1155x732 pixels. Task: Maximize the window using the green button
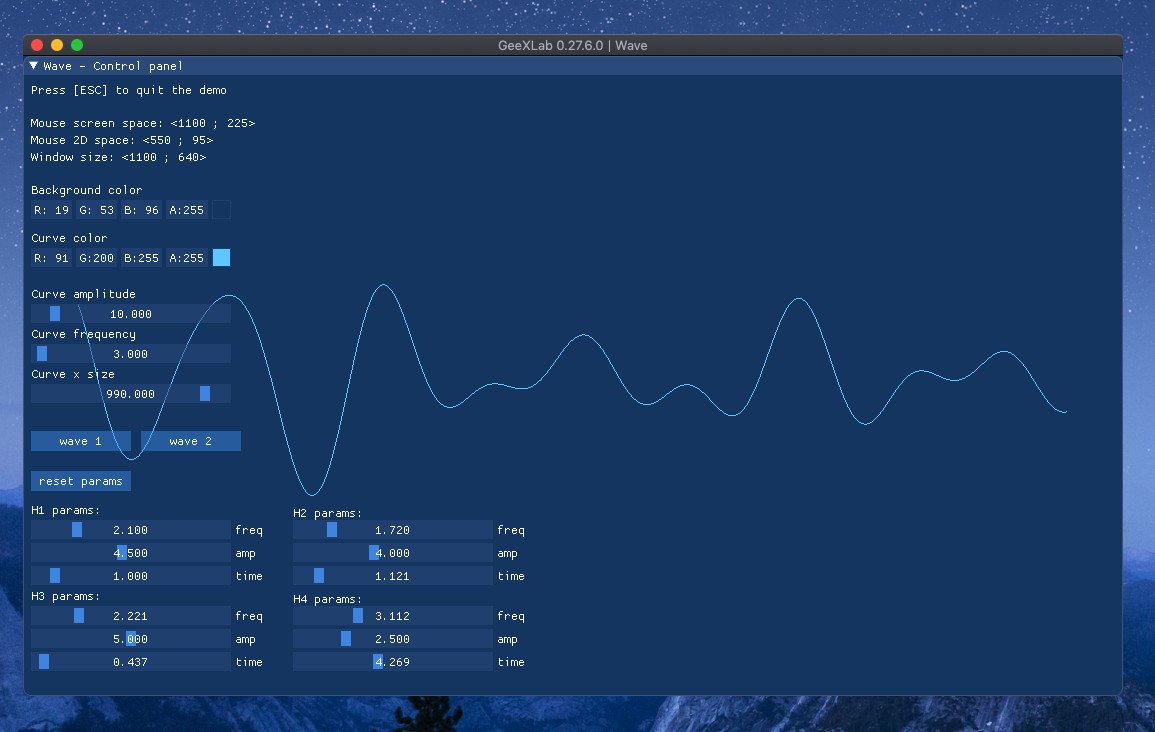(77, 45)
